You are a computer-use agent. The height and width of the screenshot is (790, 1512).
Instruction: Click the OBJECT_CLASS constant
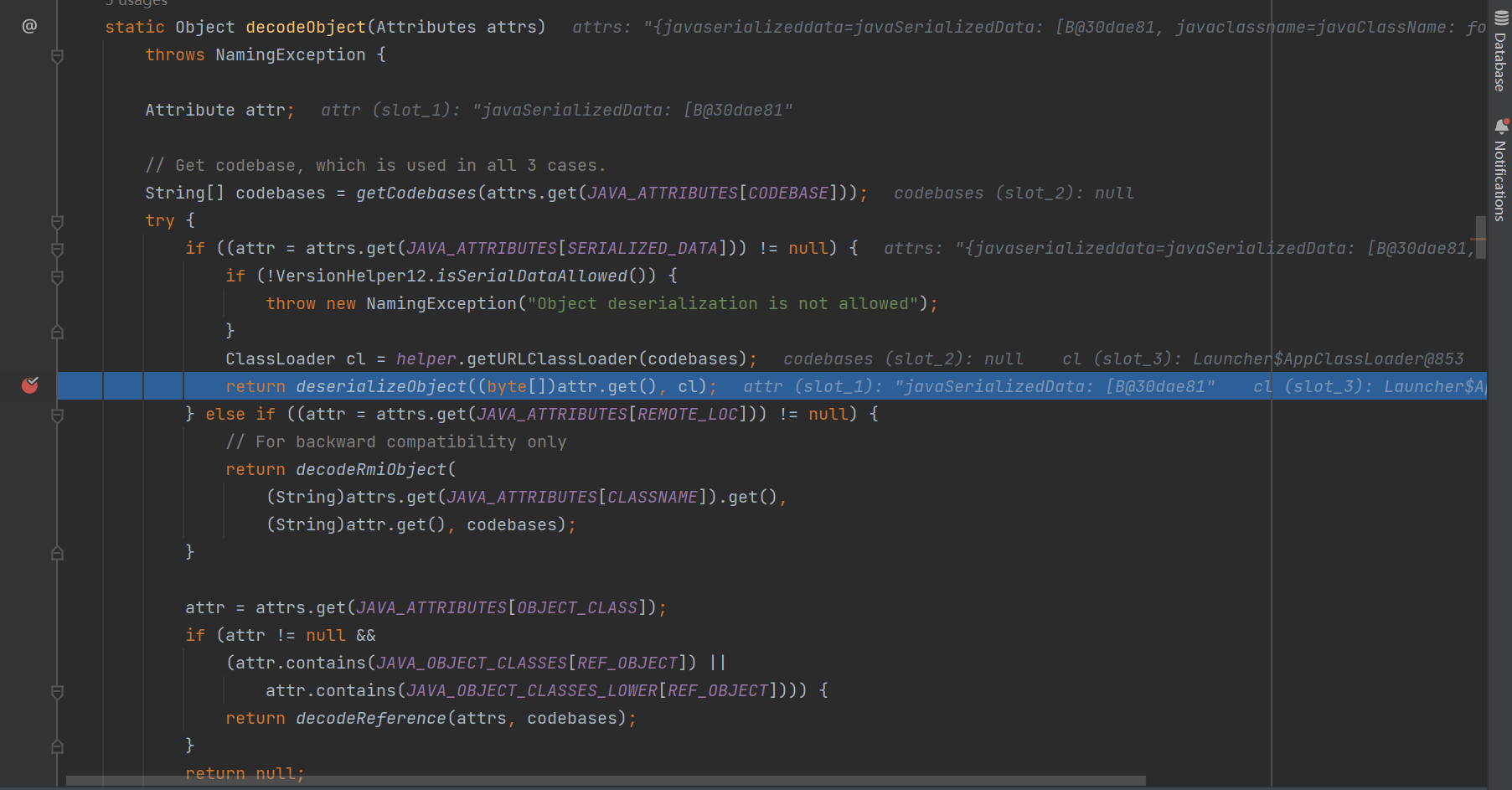point(577,607)
